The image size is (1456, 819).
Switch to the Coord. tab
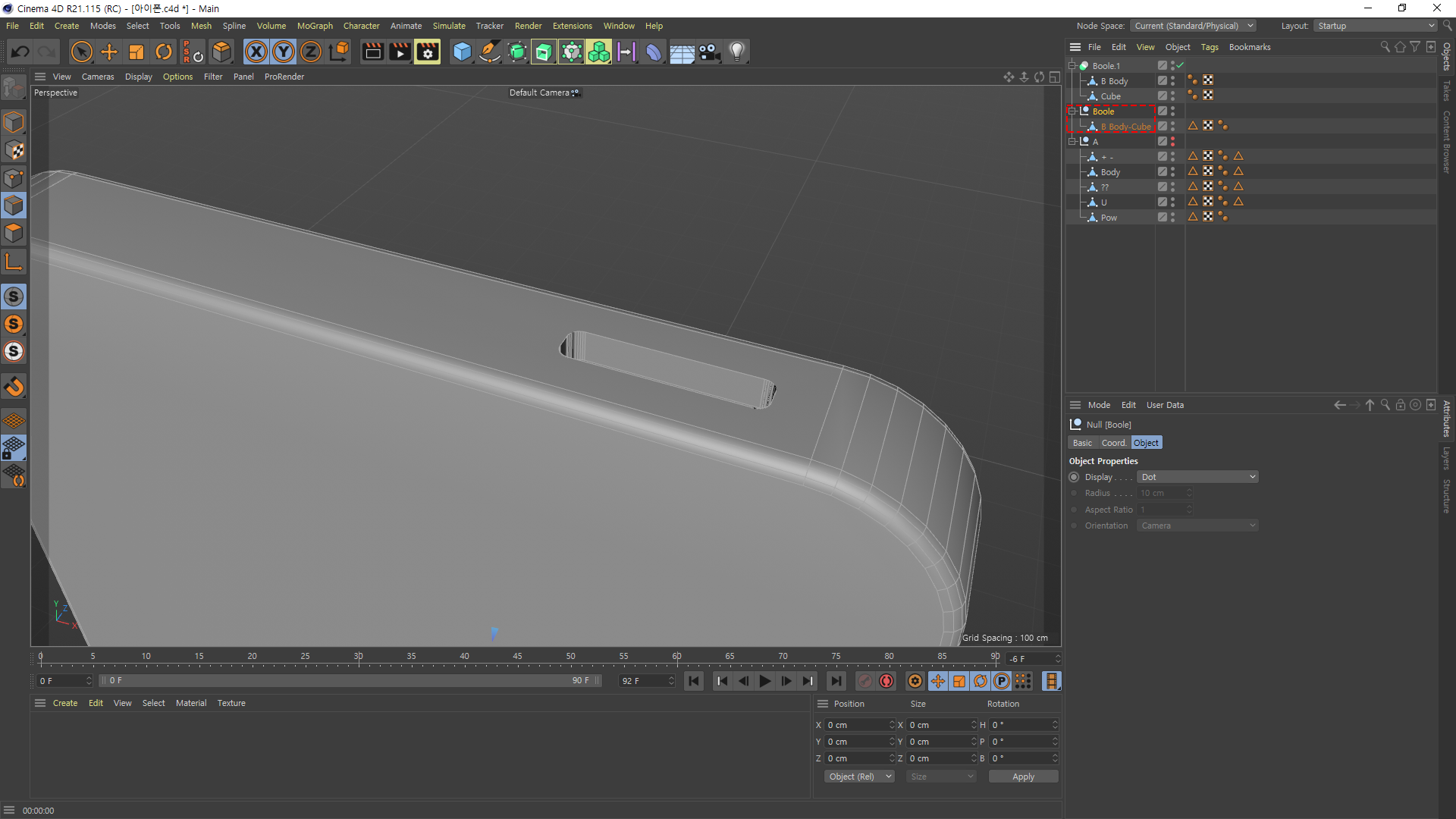tap(1113, 443)
